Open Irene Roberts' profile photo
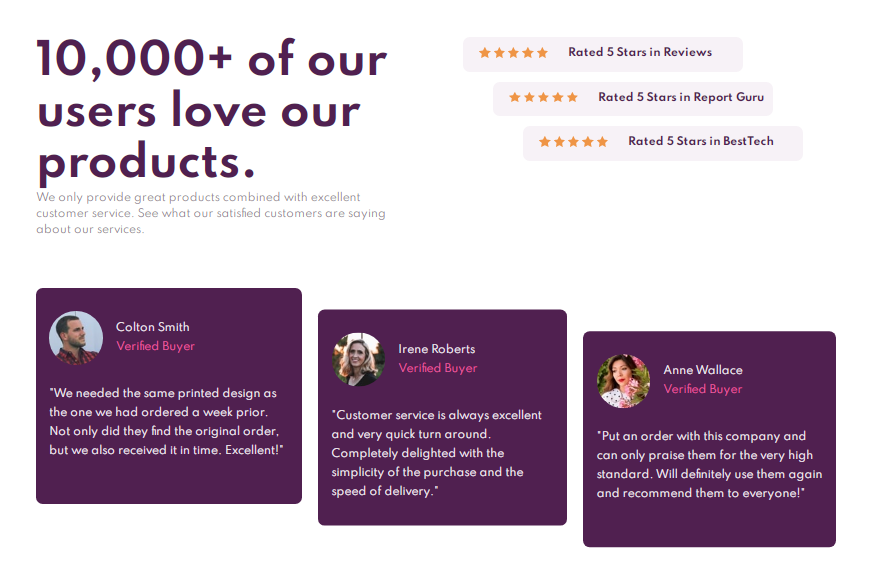Image resolution: width=874 pixels, height=568 pixels. click(x=358, y=359)
